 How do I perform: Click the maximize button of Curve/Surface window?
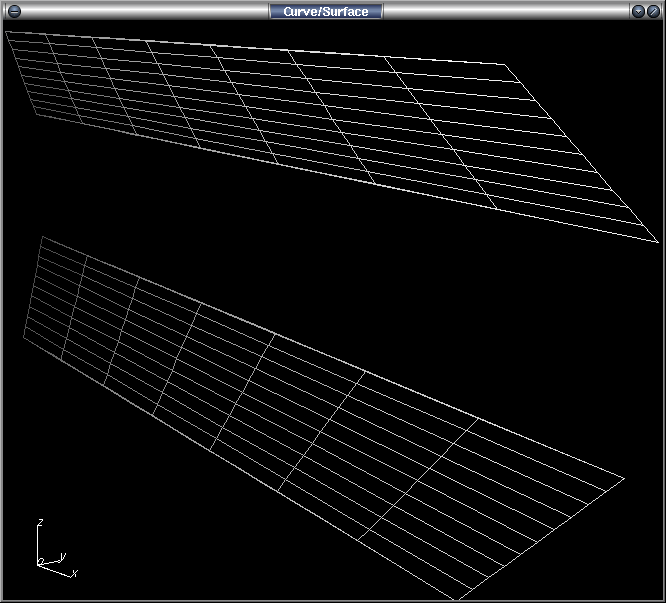pos(653,11)
